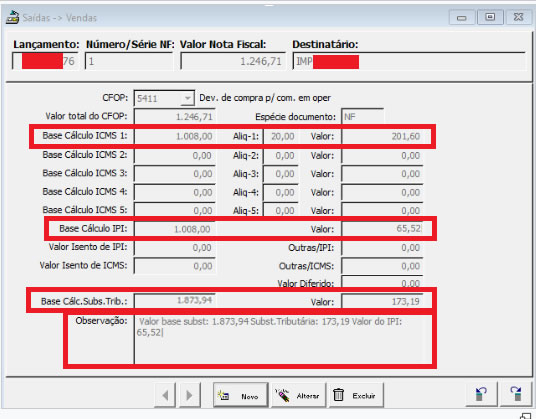Click the Saídas Vendas window icon

click(x=12, y=17)
